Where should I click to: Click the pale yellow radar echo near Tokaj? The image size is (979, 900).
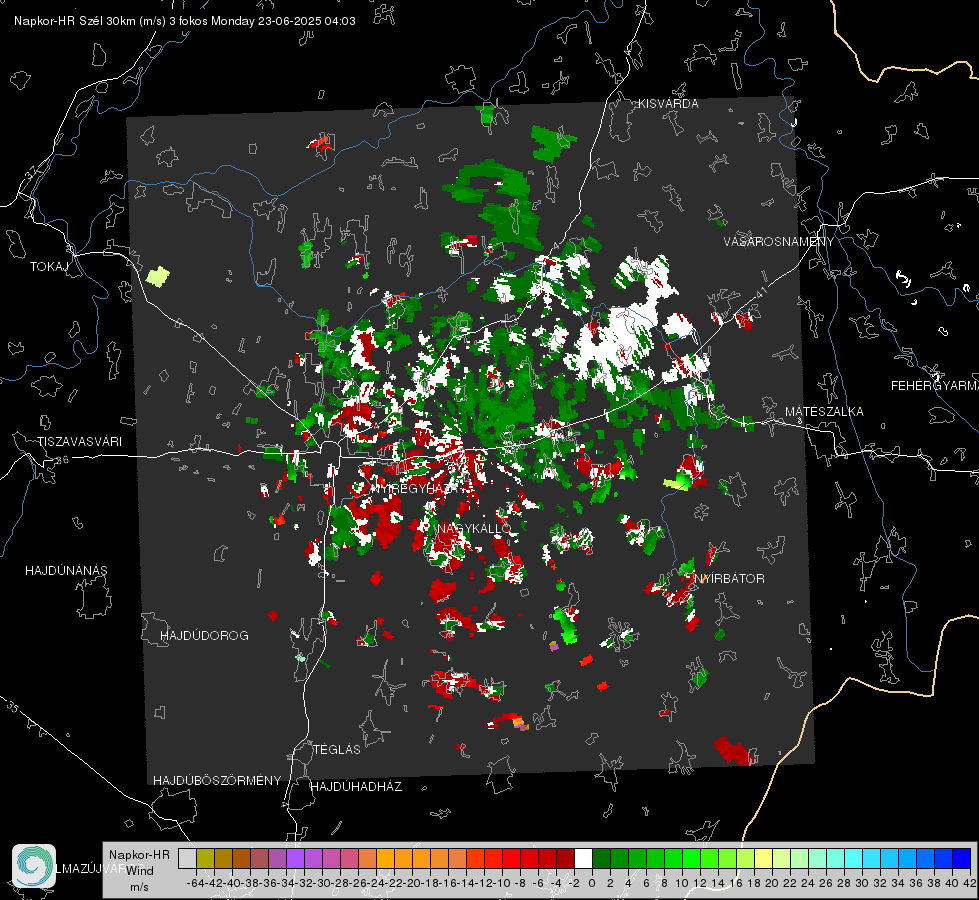click(157, 276)
